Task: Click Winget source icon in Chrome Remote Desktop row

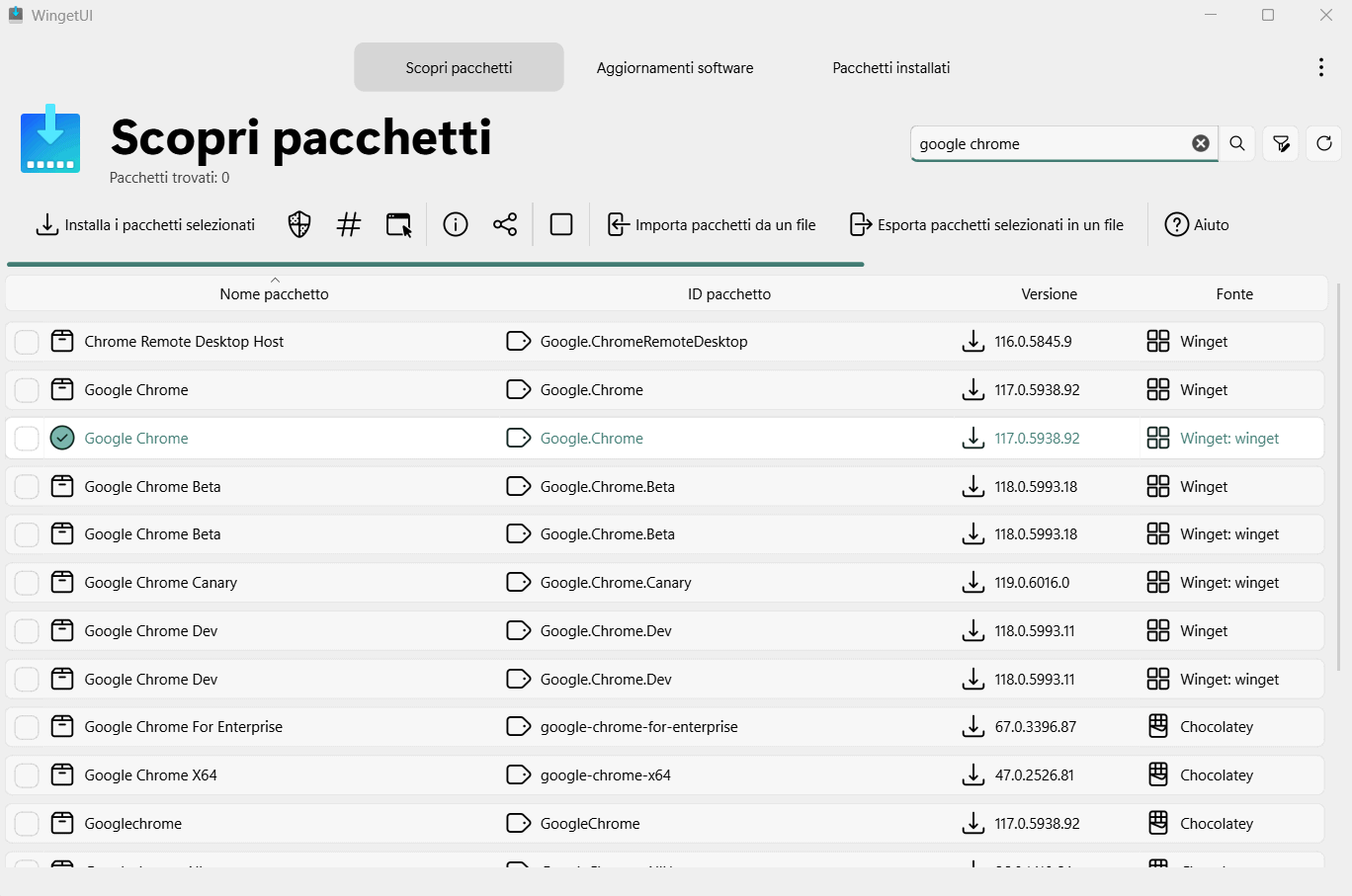Action: click(1158, 341)
